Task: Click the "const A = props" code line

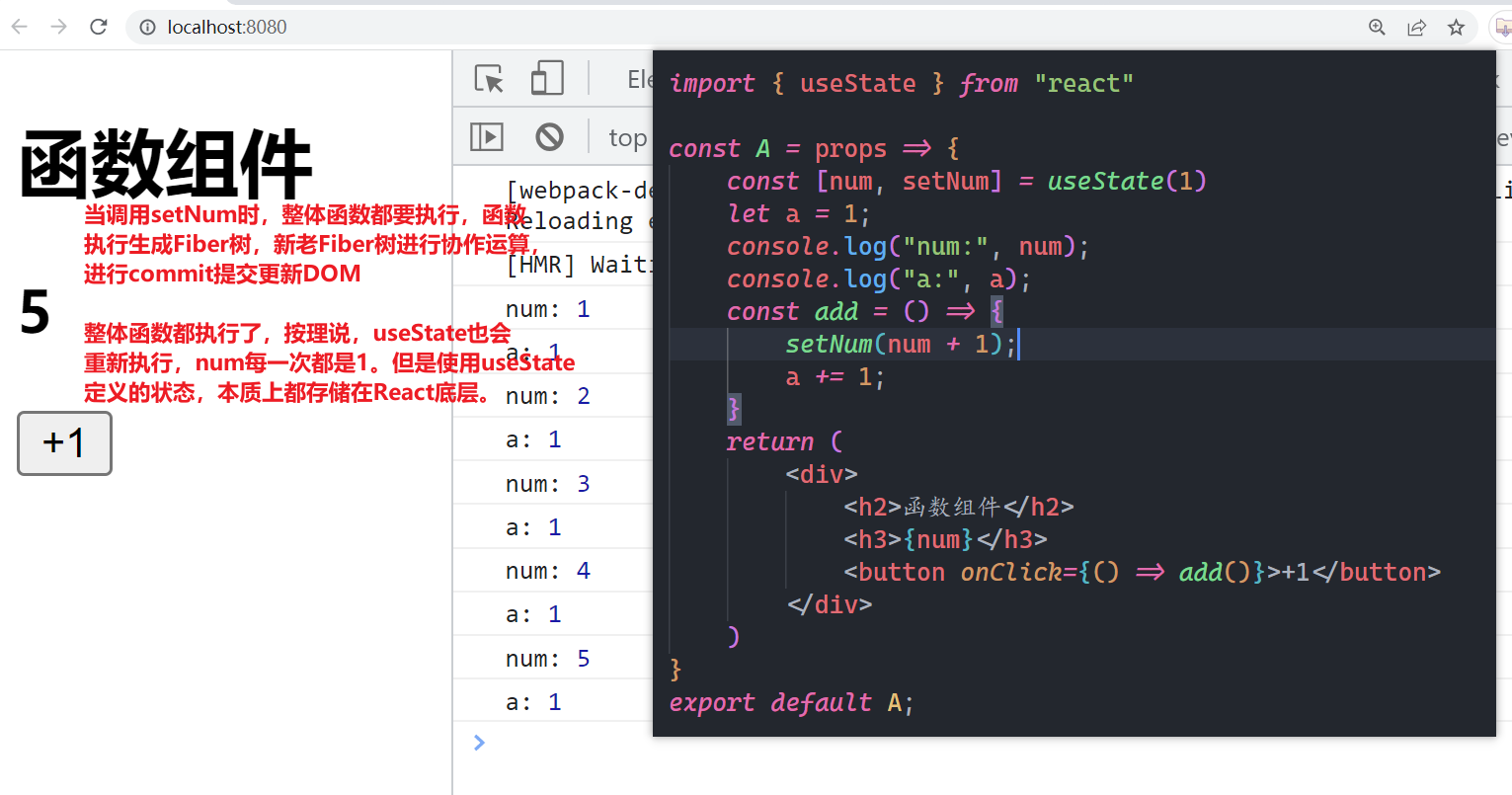Action: click(x=814, y=148)
